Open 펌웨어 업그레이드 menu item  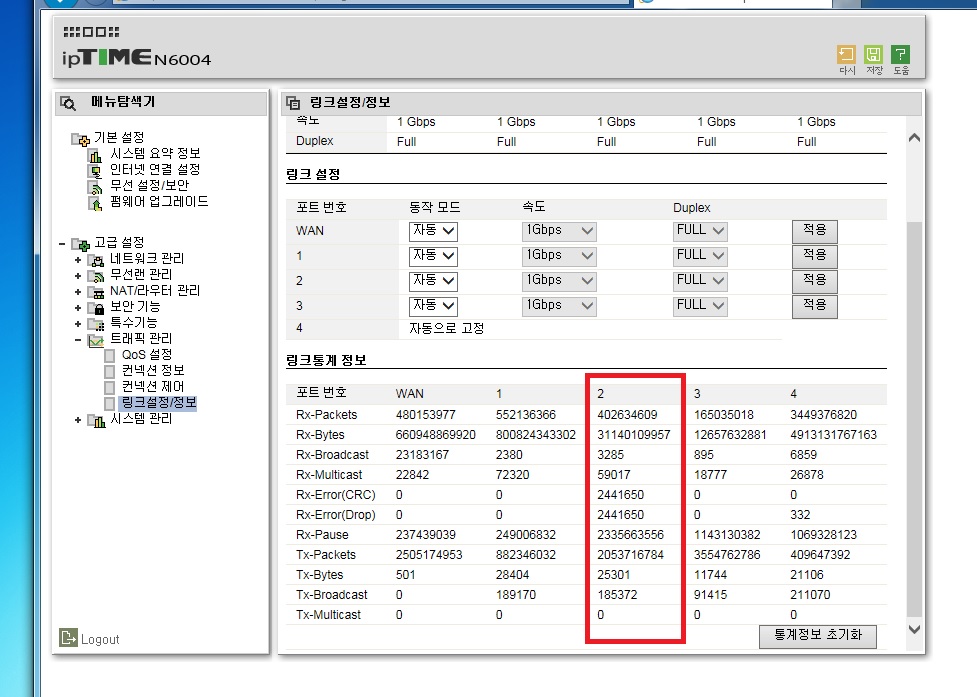[159, 202]
